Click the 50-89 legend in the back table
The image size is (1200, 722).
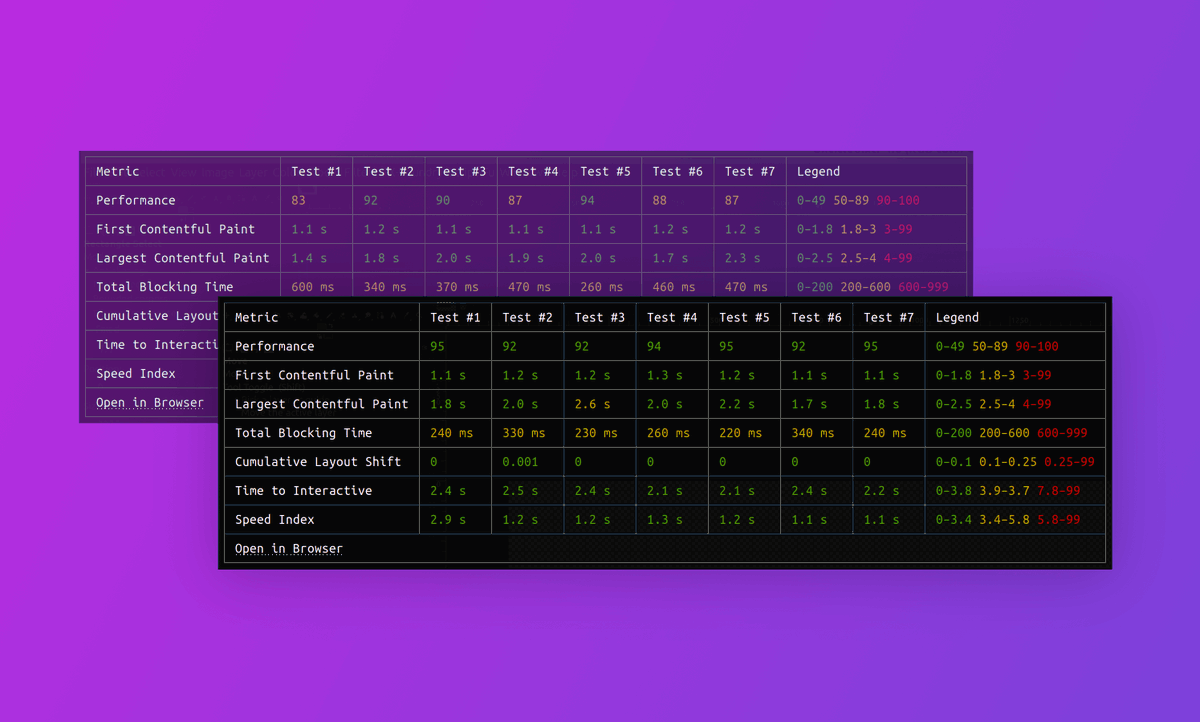(851, 200)
